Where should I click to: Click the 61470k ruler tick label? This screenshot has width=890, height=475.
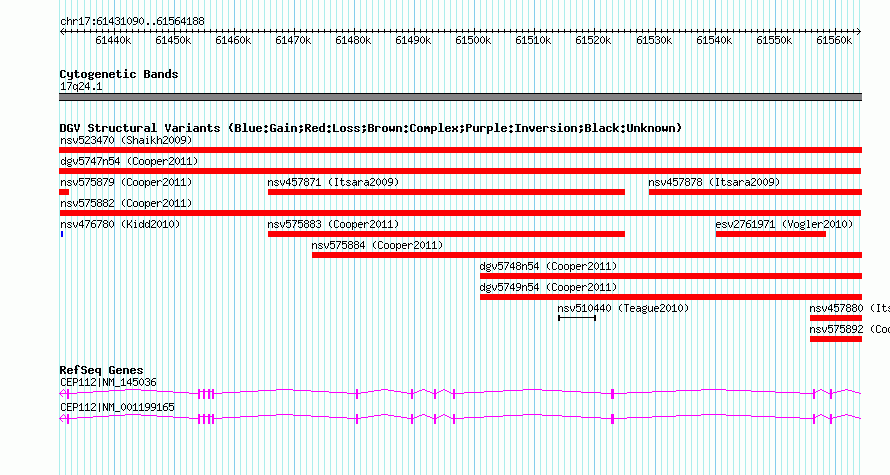pyautogui.click(x=293, y=40)
